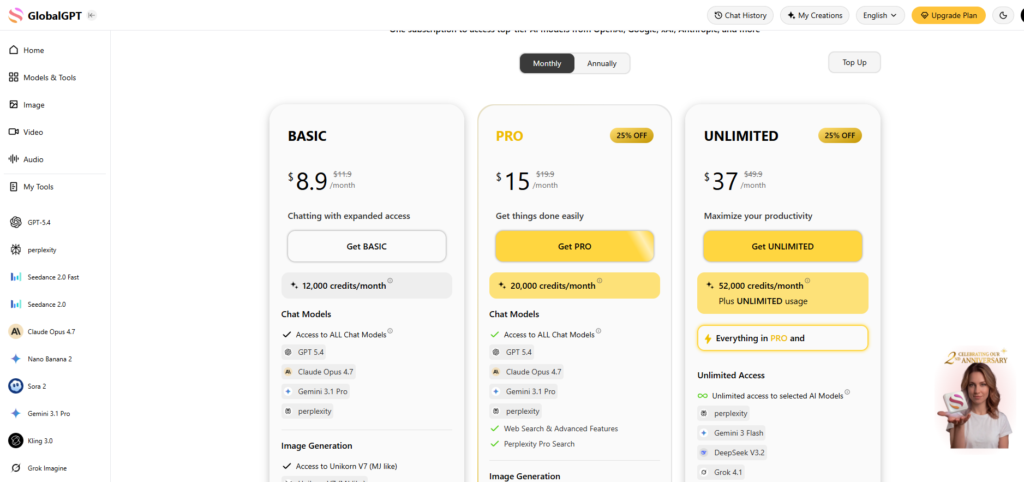Open Grok Imagine icon in sidebar
1024x482 pixels.
[16, 468]
